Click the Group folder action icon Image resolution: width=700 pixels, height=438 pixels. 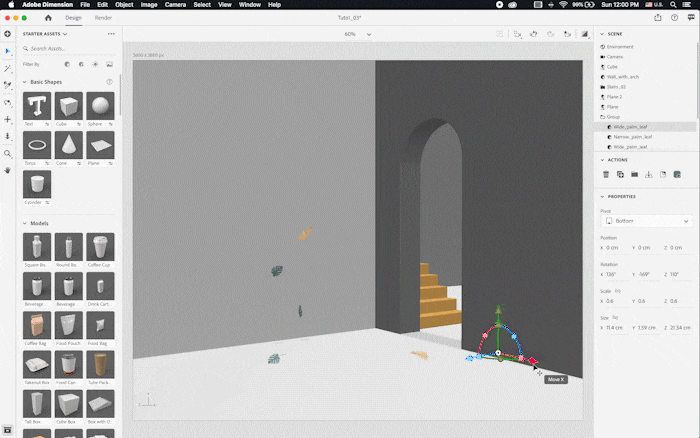pyautogui.click(x=634, y=174)
